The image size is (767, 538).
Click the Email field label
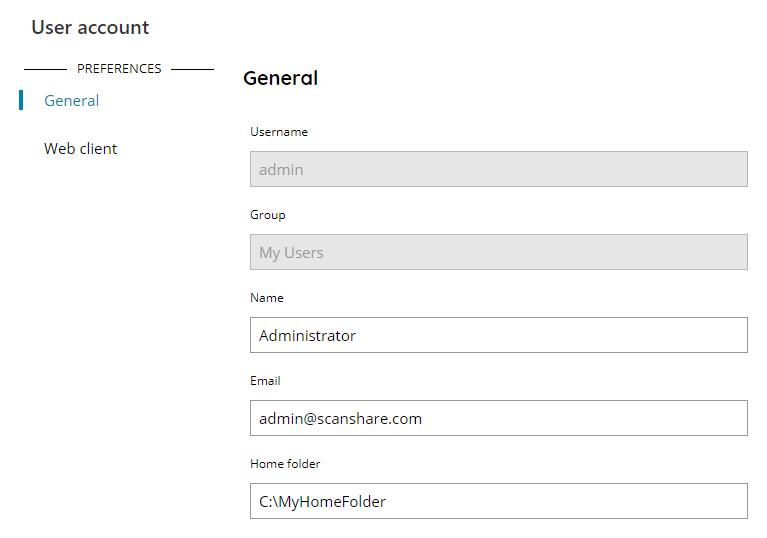[x=265, y=381]
